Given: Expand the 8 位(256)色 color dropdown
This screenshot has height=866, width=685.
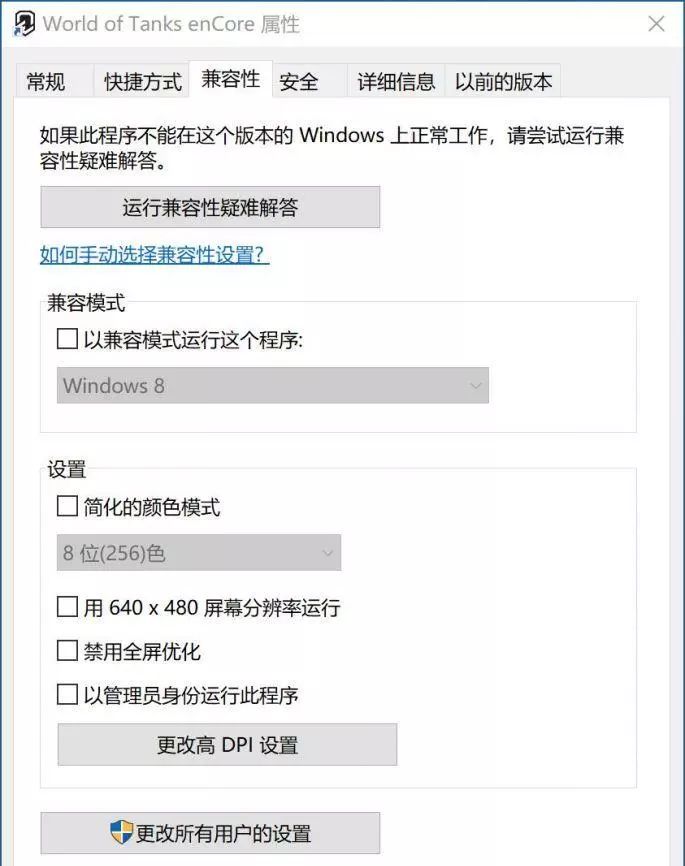Looking at the screenshot, I should click(x=199, y=553).
